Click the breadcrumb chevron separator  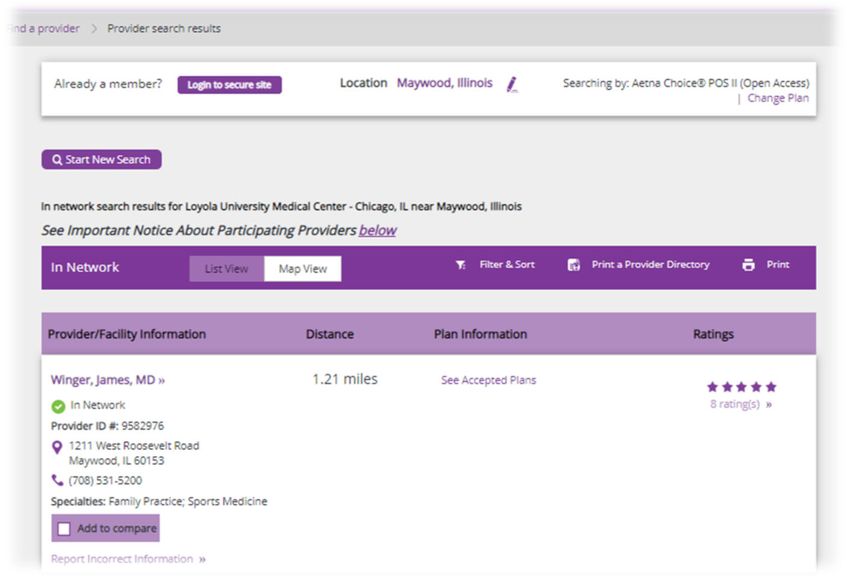pos(94,28)
